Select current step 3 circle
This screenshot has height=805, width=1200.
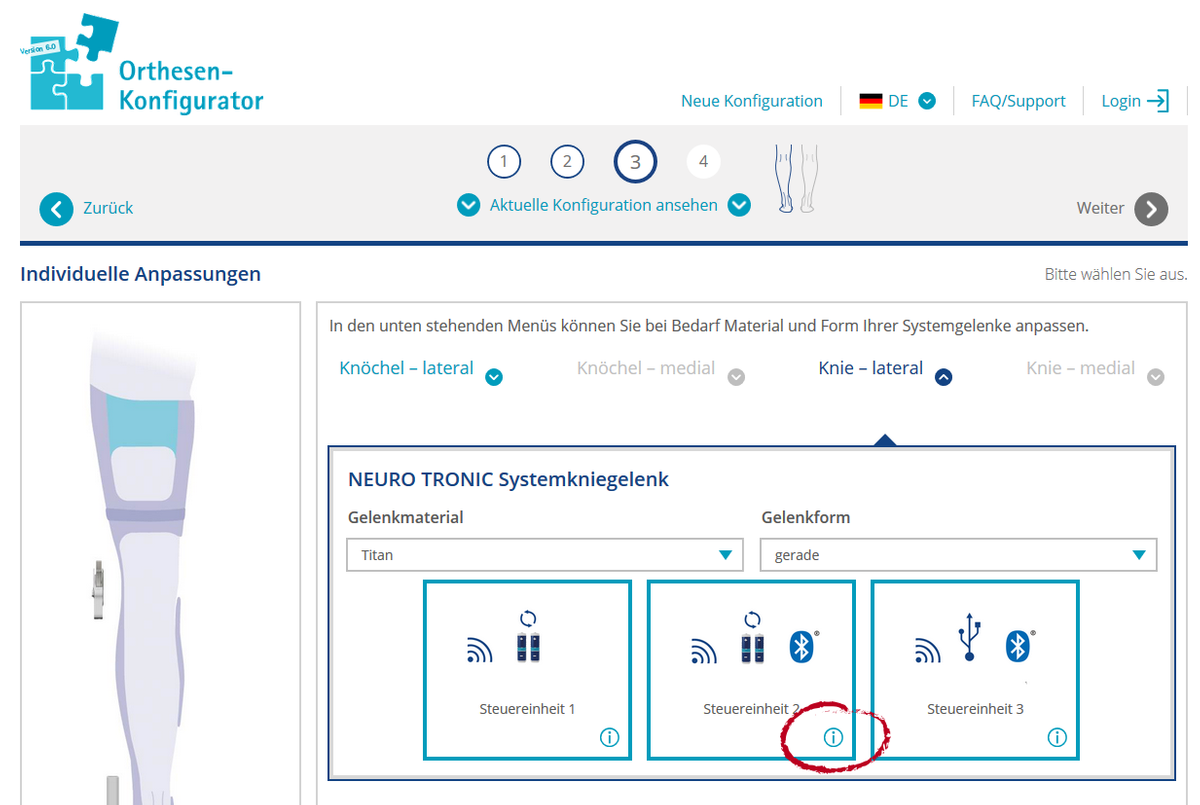pyautogui.click(x=635, y=162)
